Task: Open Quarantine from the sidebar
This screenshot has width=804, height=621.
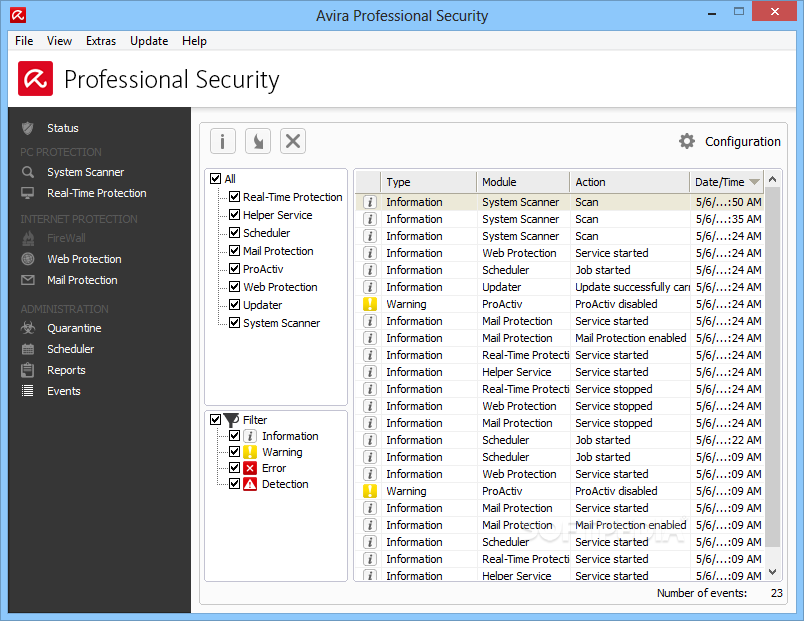Action: coord(74,328)
